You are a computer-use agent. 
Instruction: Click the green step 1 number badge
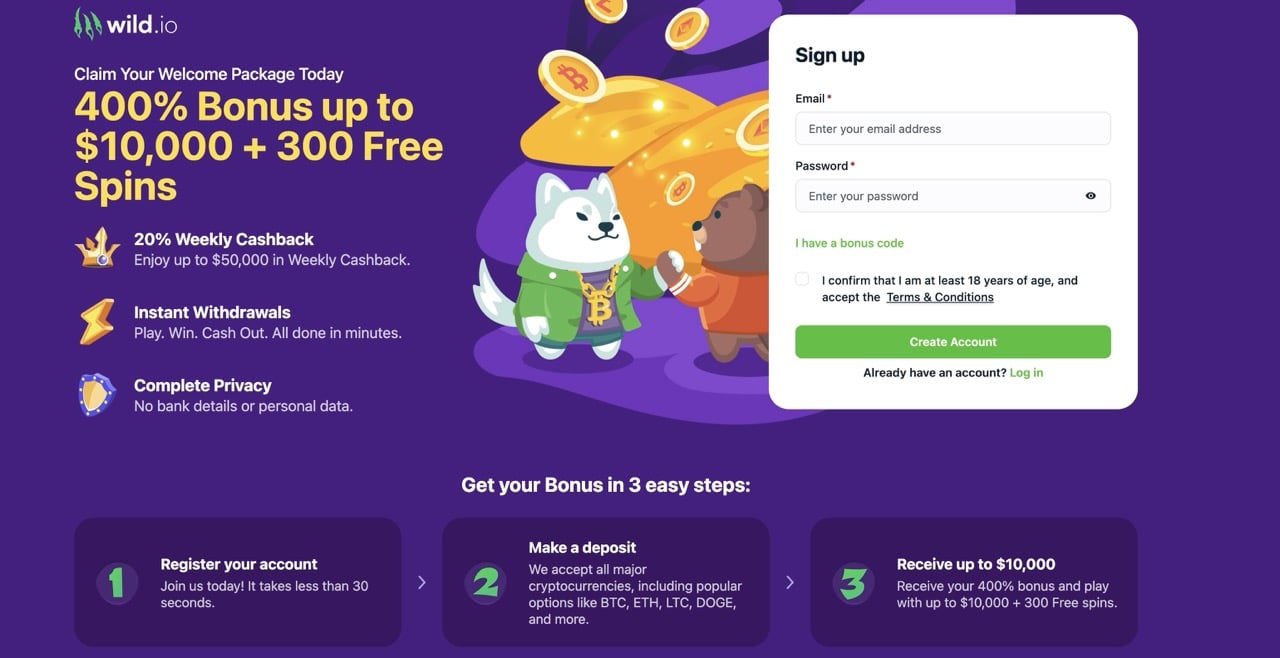[117, 583]
